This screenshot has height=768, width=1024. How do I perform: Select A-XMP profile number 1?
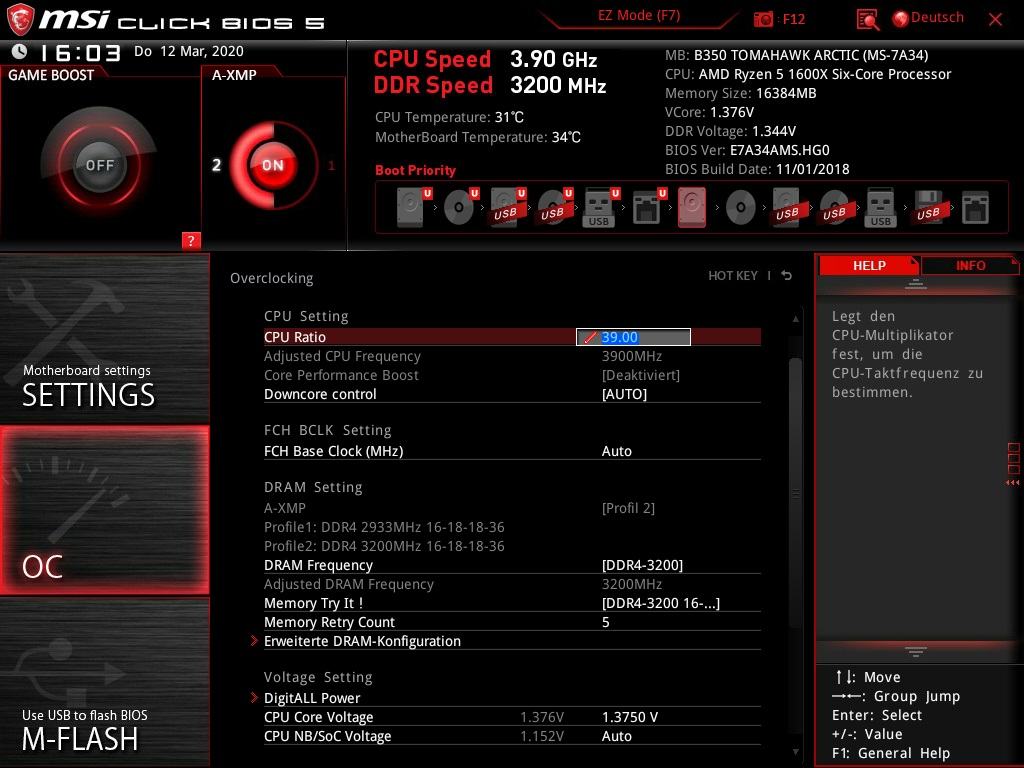tap(331, 165)
